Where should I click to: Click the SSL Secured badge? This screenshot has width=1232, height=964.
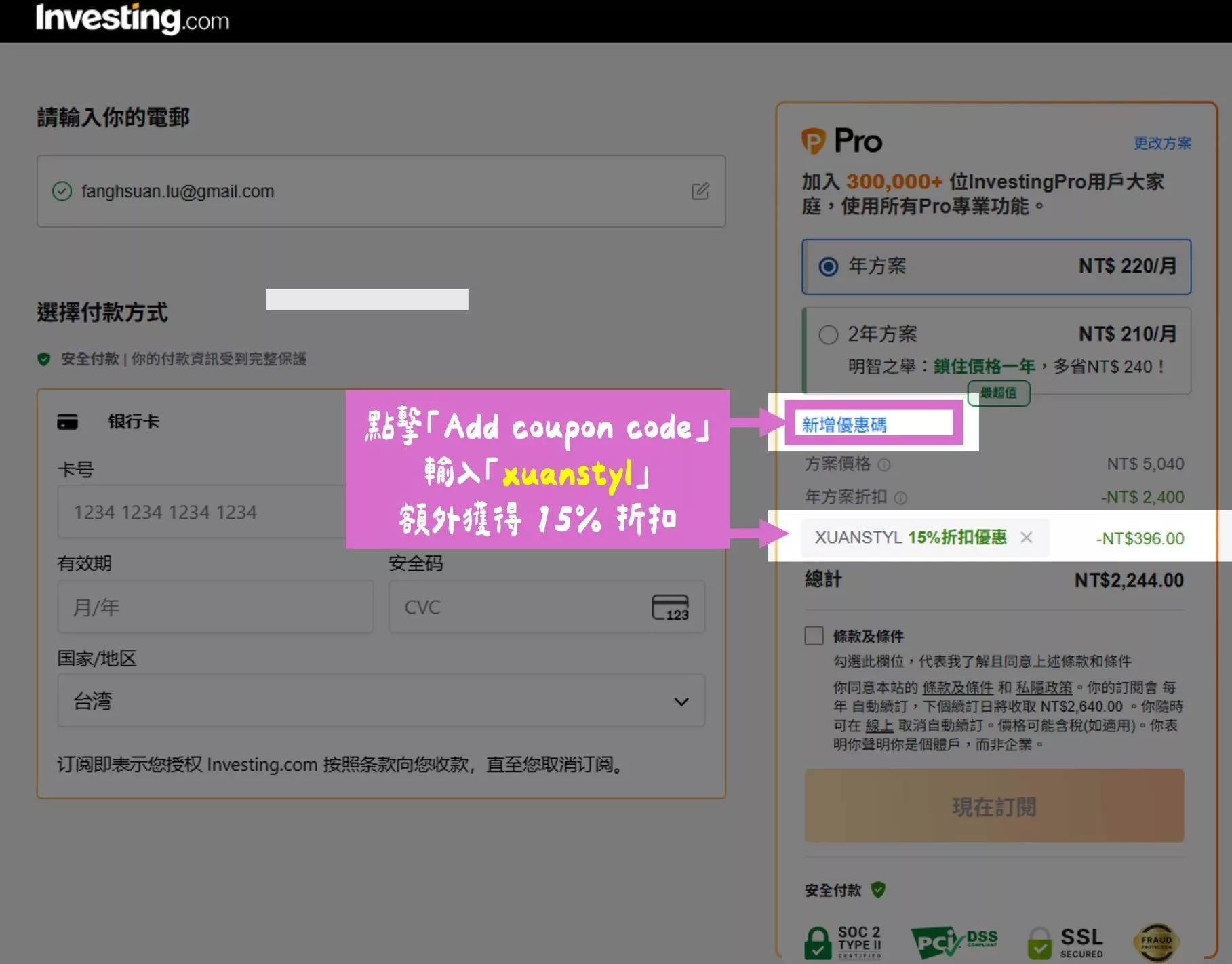pos(1065,942)
